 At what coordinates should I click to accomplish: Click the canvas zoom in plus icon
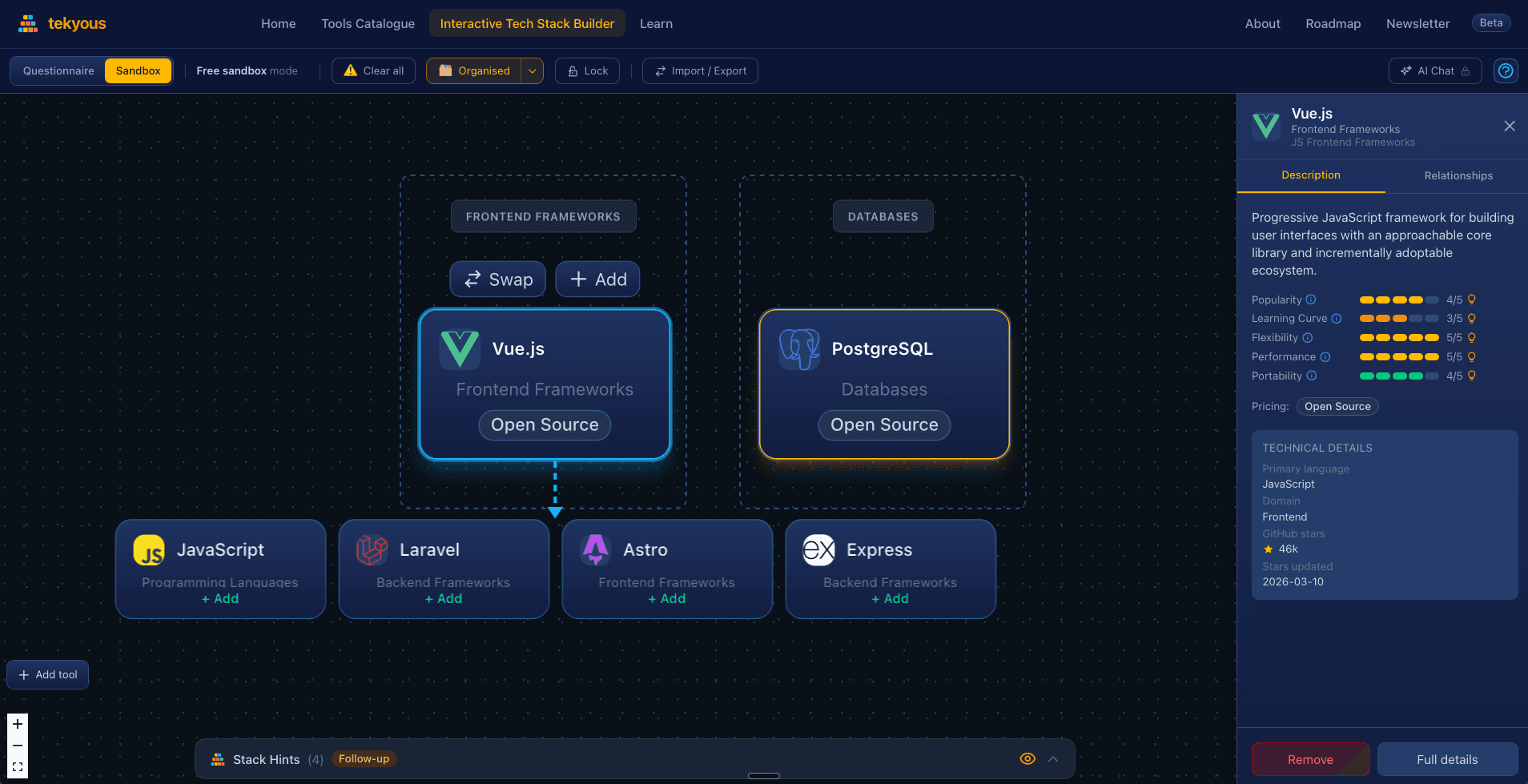coord(18,724)
